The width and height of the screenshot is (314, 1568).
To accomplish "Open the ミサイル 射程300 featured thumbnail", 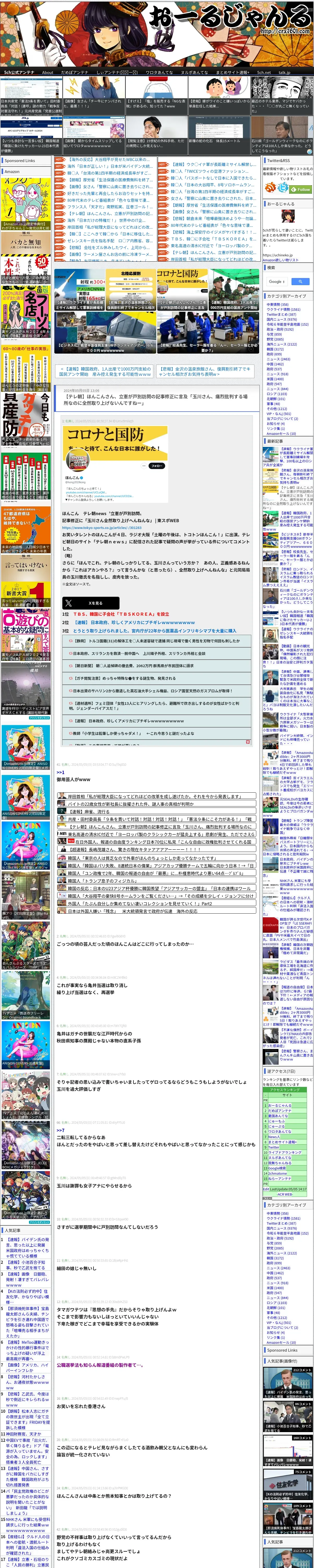I will pyautogui.click(x=80, y=290).
